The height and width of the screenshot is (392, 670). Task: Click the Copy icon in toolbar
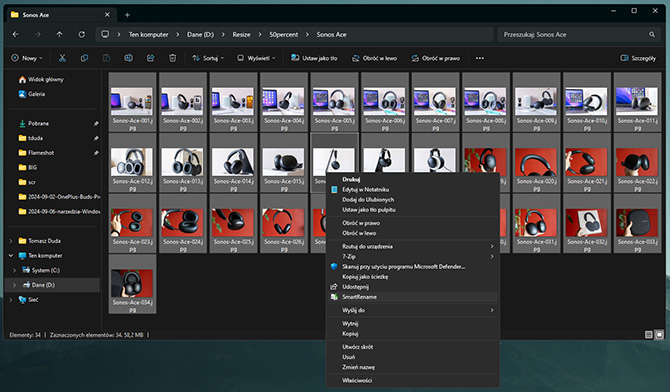(84, 58)
